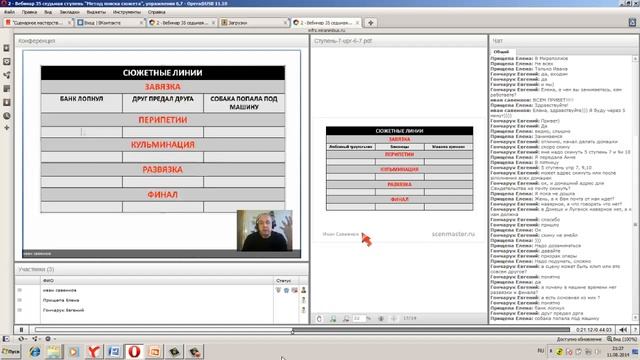Click the Opera icon on the taskbar
This screenshot has height=360, width=640.
[134, 351]
